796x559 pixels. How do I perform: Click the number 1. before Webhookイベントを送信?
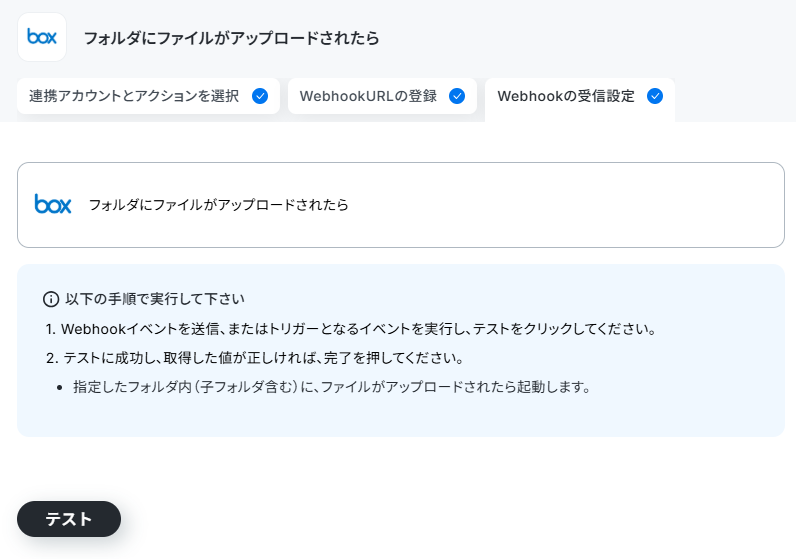(x=51, y=329)
